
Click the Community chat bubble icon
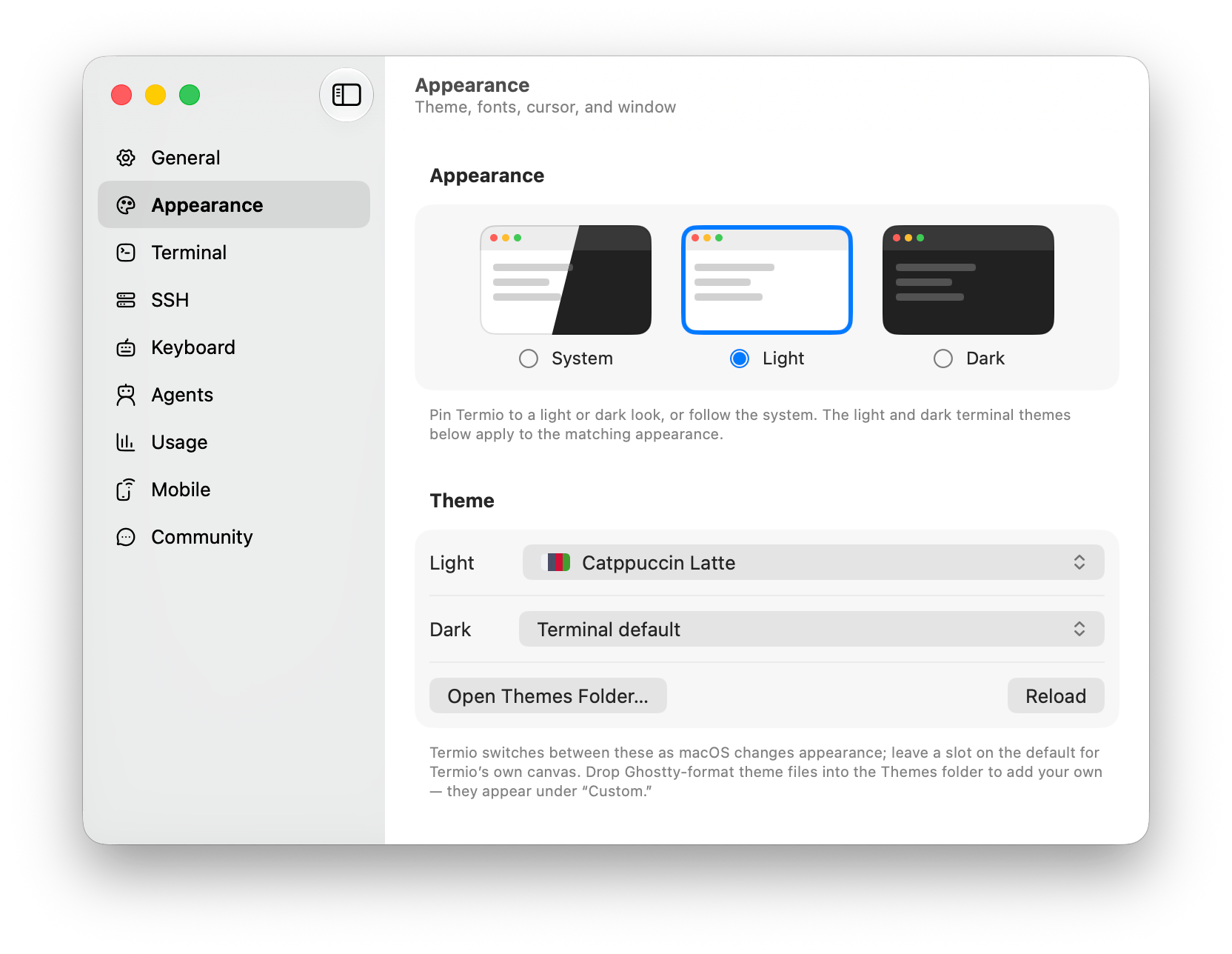coord(126,537)
